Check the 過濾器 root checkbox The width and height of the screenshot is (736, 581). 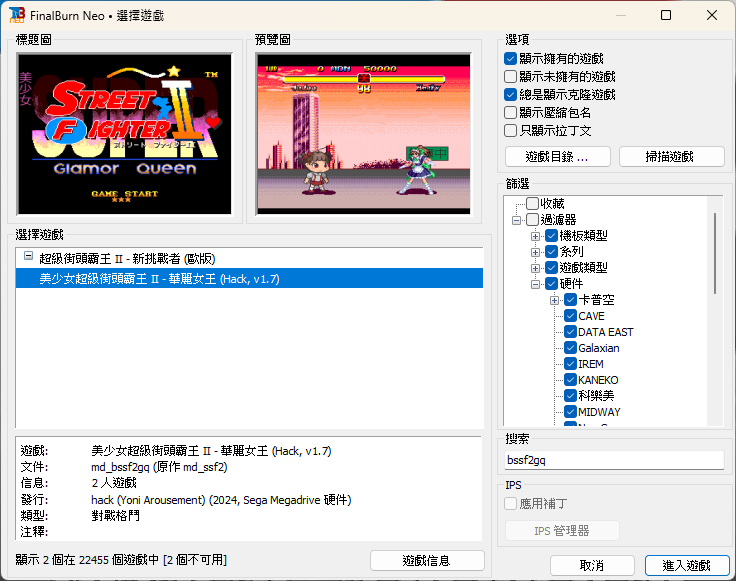pyautogui.click(x=532, y=219)
